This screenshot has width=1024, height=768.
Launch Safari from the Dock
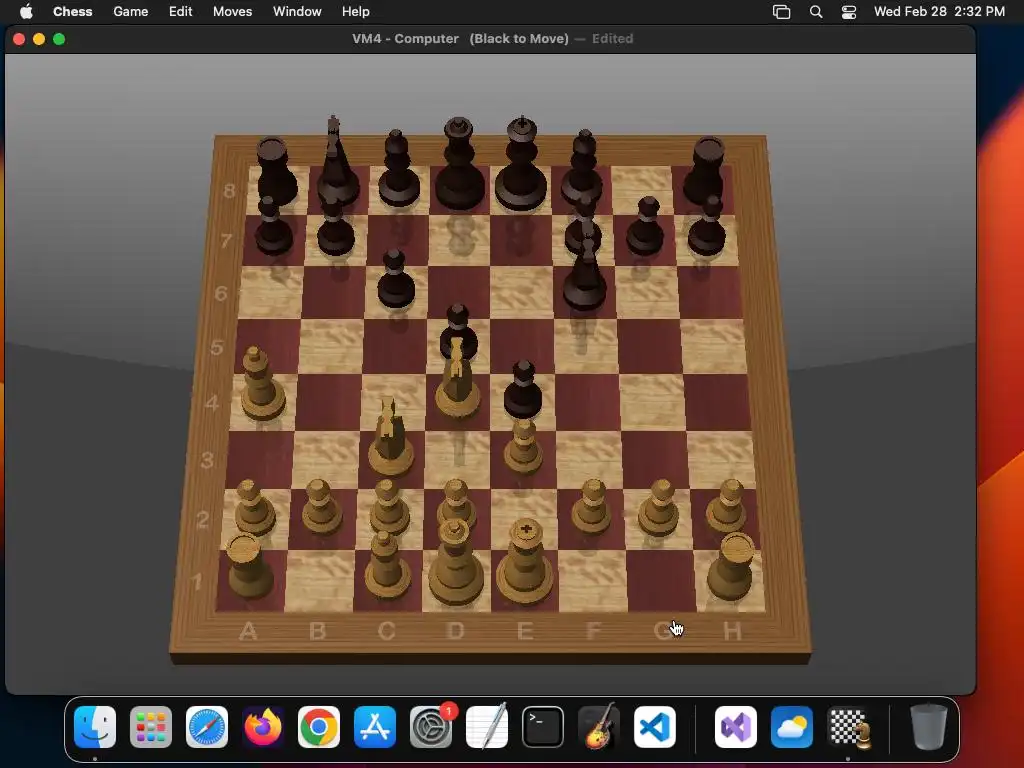207,727
